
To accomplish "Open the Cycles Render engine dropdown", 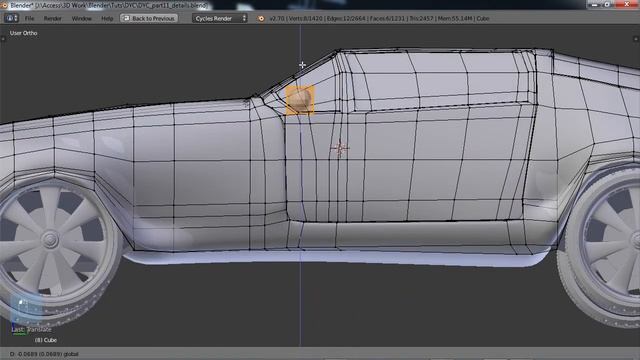I will [220, 18].
